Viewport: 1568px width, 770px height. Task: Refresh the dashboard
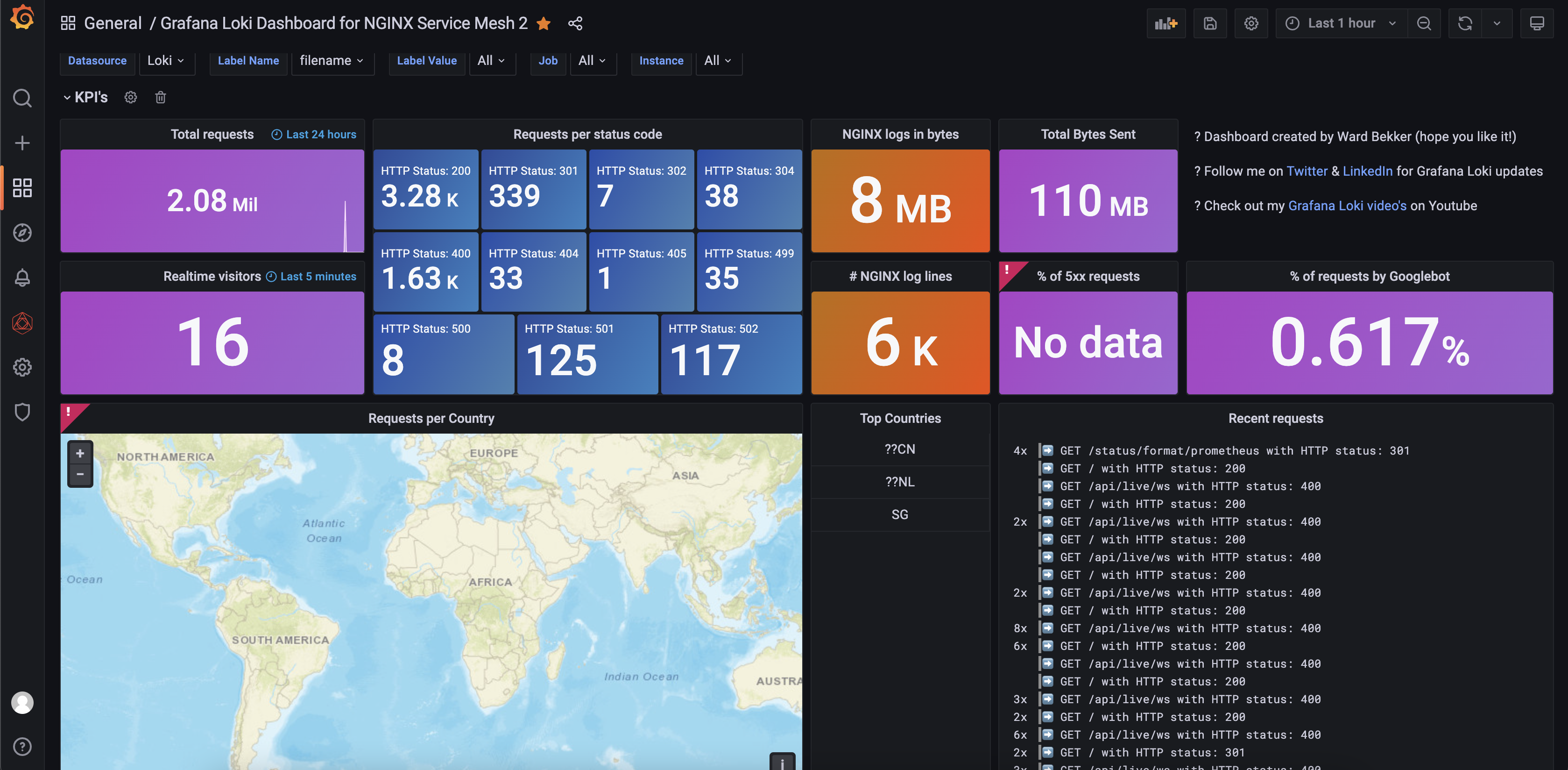pos(1465,24)
